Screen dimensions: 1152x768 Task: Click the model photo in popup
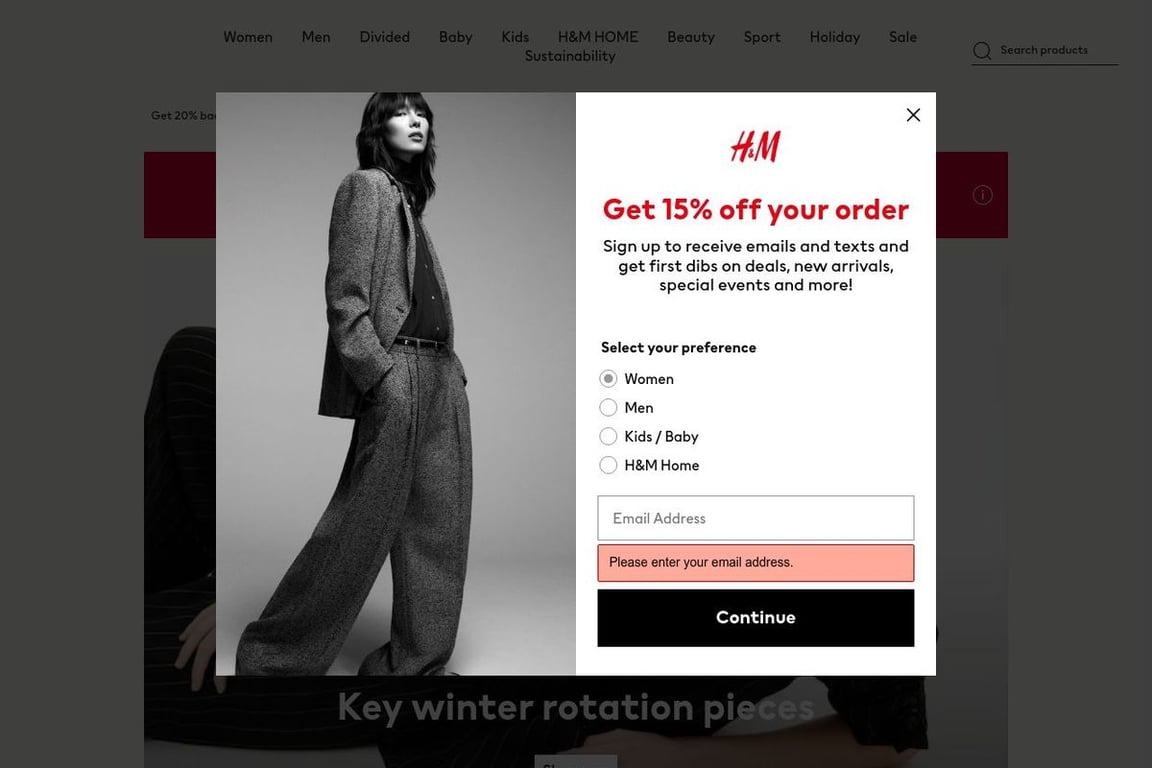(x=395, y=383)
